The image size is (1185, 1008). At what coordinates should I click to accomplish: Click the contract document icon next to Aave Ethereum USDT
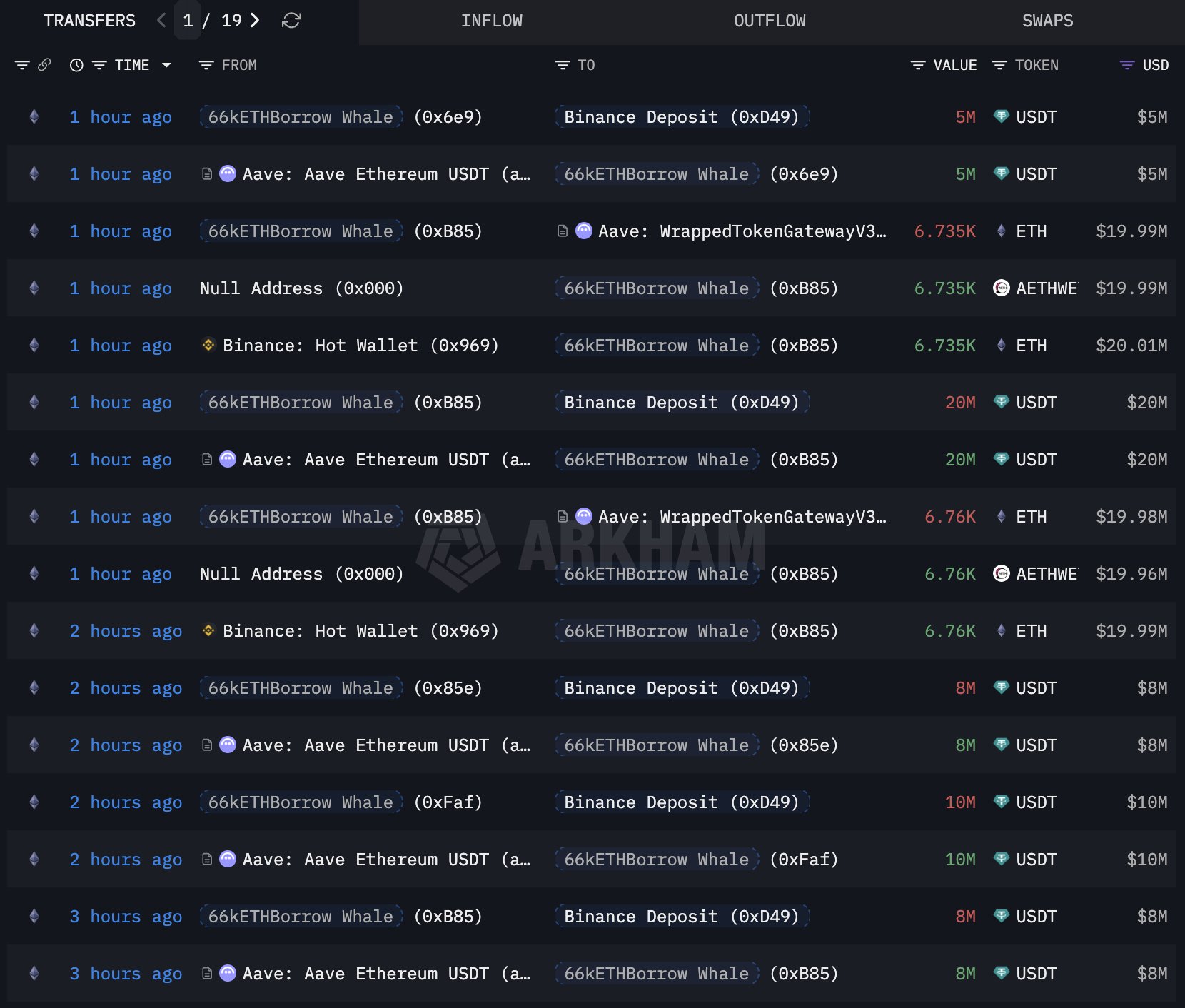click(x=206, y=173)
